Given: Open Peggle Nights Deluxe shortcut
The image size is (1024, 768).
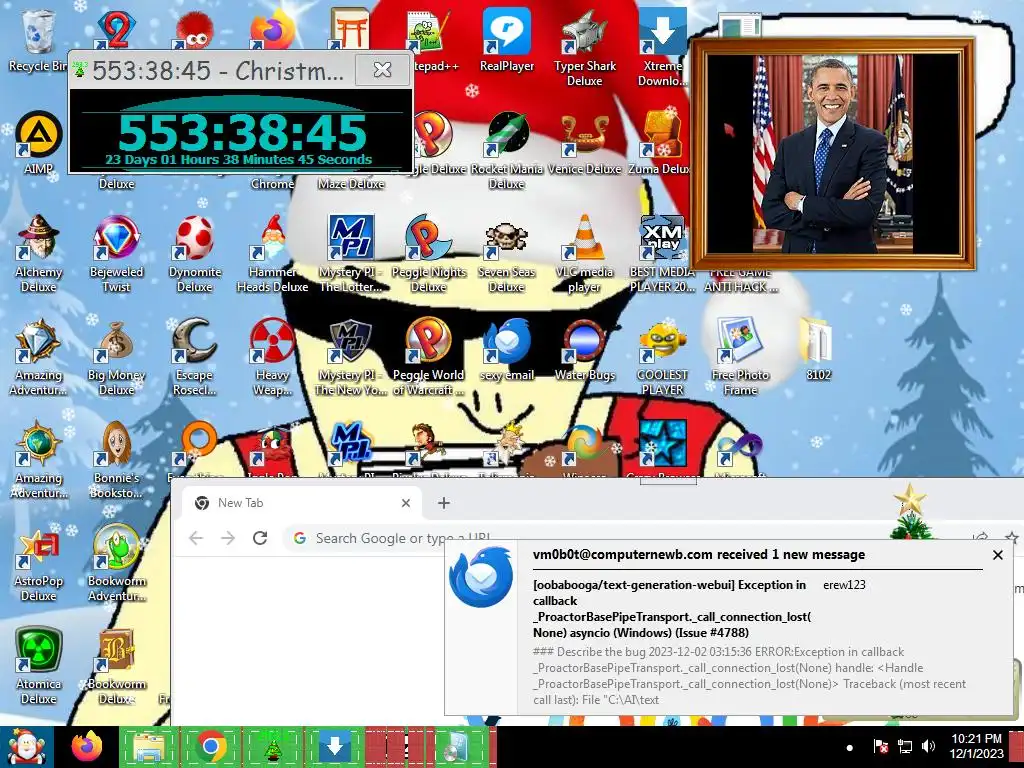Looking at the screenshot, I should tap(428, 254).
